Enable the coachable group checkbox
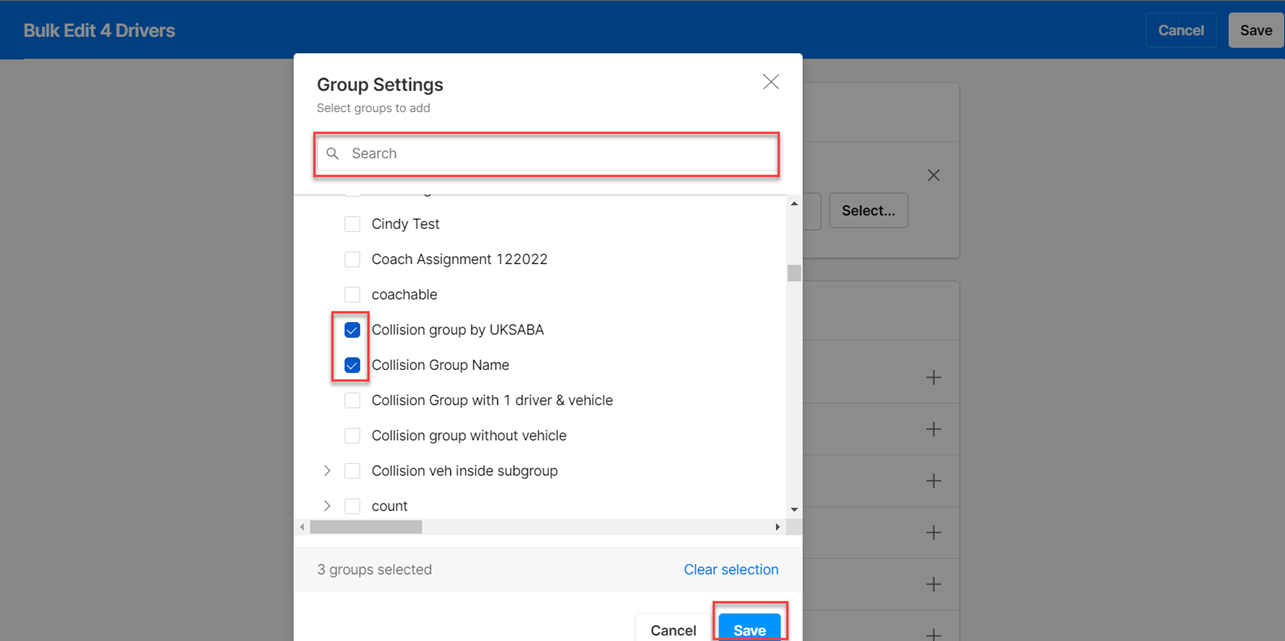 click(352, 295)
